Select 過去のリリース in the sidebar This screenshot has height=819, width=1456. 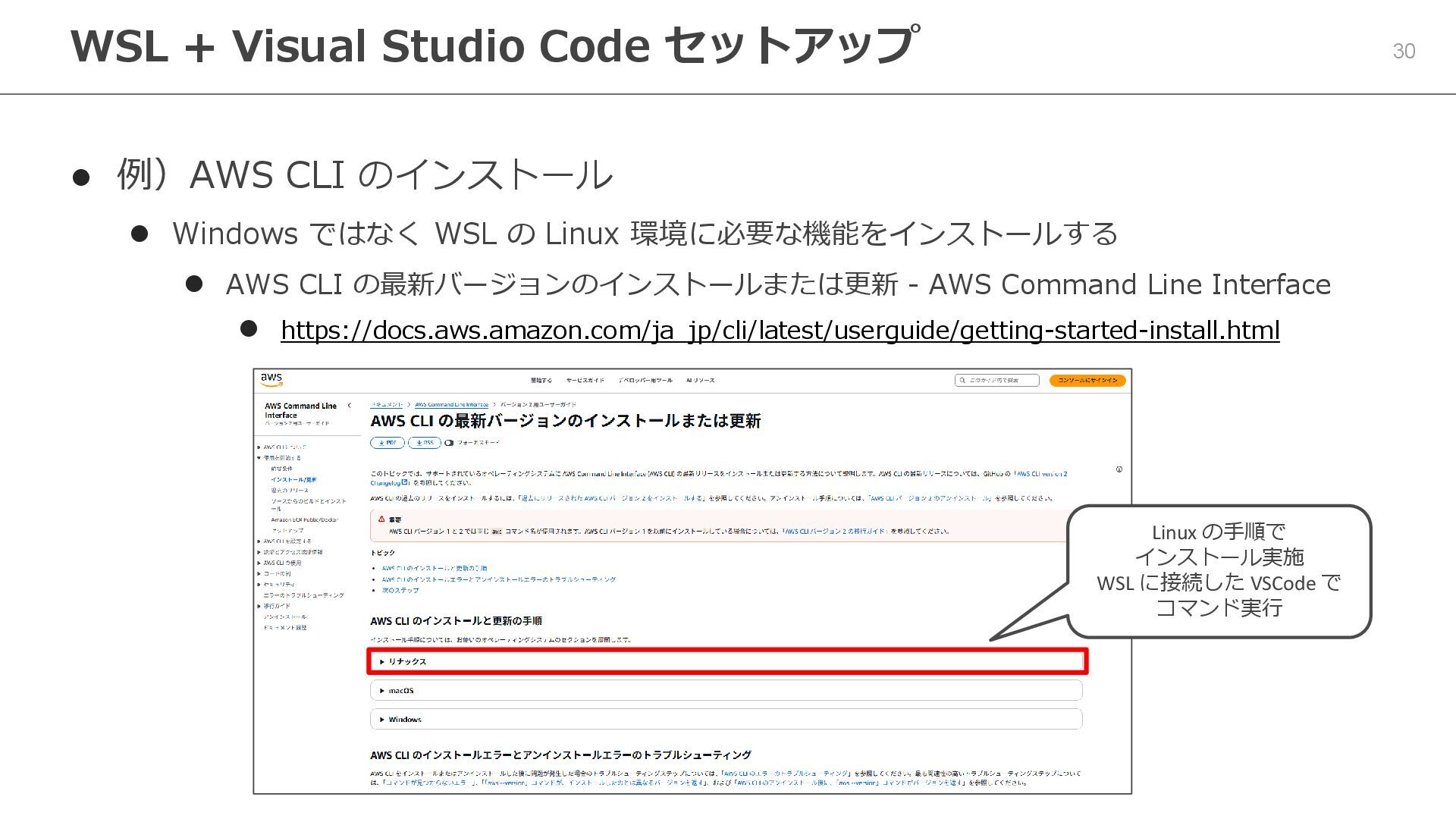(290, 491)
